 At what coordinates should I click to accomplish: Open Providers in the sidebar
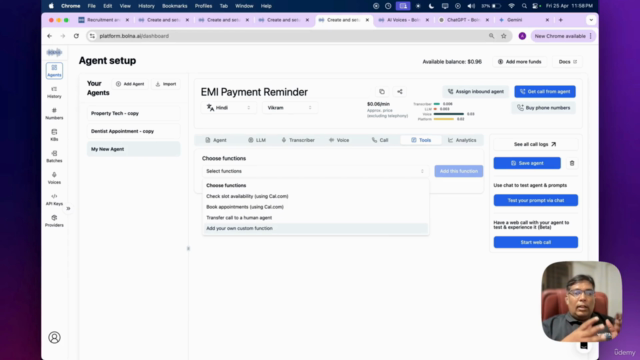[x=54, y=221]
